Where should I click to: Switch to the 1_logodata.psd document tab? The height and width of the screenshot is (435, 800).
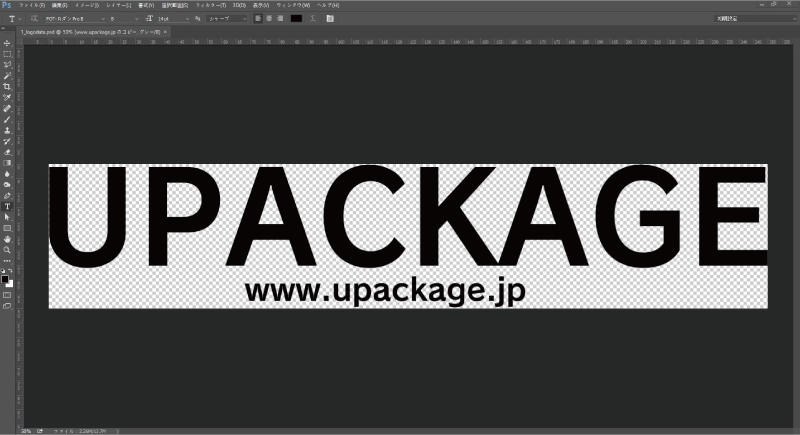pos(90,32)
